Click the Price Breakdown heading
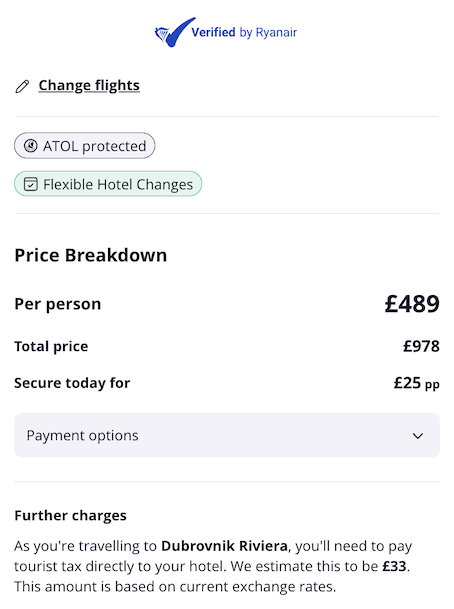 pos(91,255)
